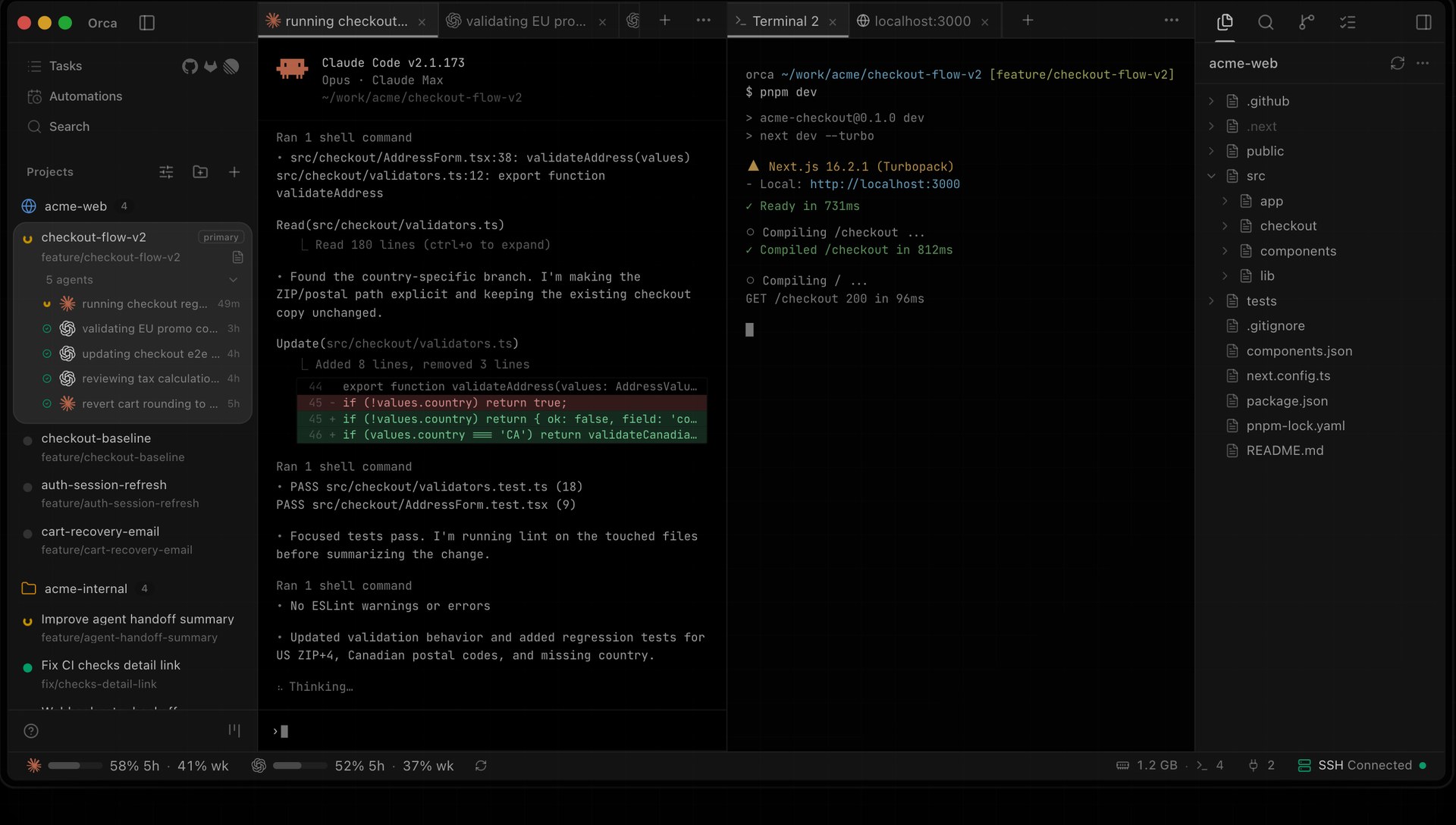Add new project folder icon
1456x825 pixels.
coord(200,172)
